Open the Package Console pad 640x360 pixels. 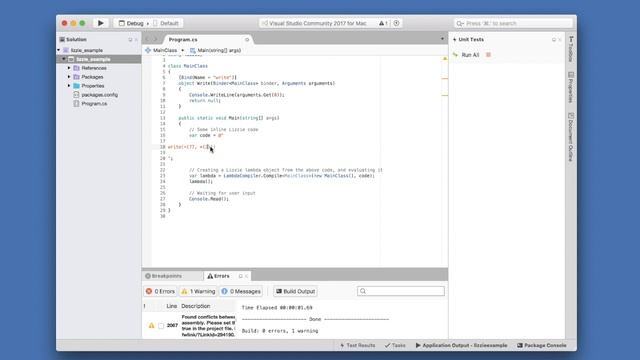542,345
